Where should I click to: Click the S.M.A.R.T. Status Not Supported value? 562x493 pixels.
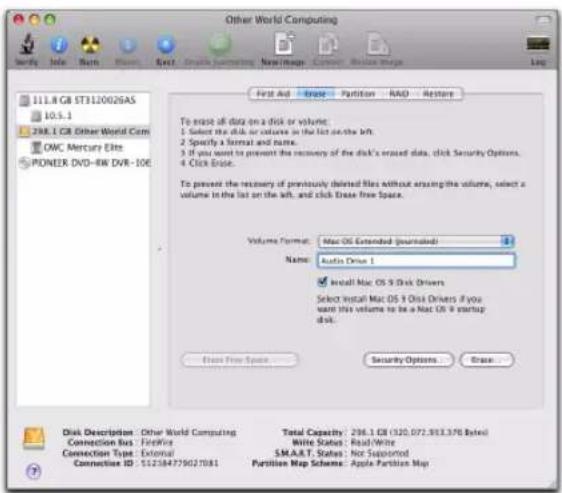(x=380, y=453)
